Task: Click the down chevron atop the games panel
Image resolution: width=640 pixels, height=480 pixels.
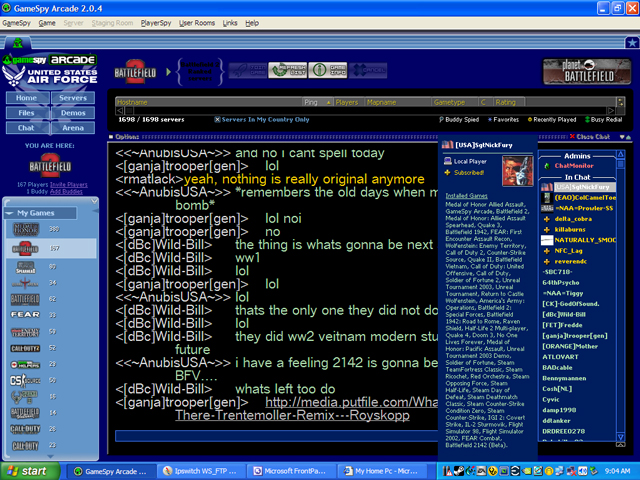Action: [94, 201]
